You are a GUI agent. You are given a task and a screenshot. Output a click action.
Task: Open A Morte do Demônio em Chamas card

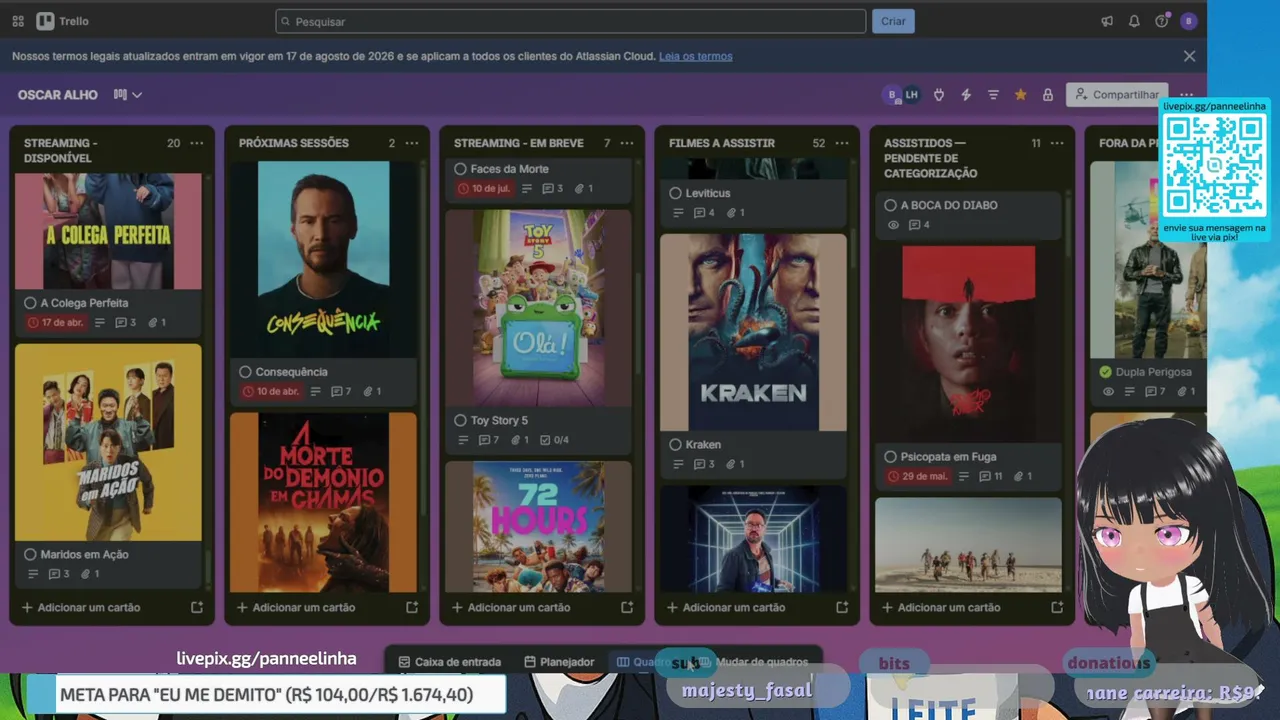coord(323,502)
